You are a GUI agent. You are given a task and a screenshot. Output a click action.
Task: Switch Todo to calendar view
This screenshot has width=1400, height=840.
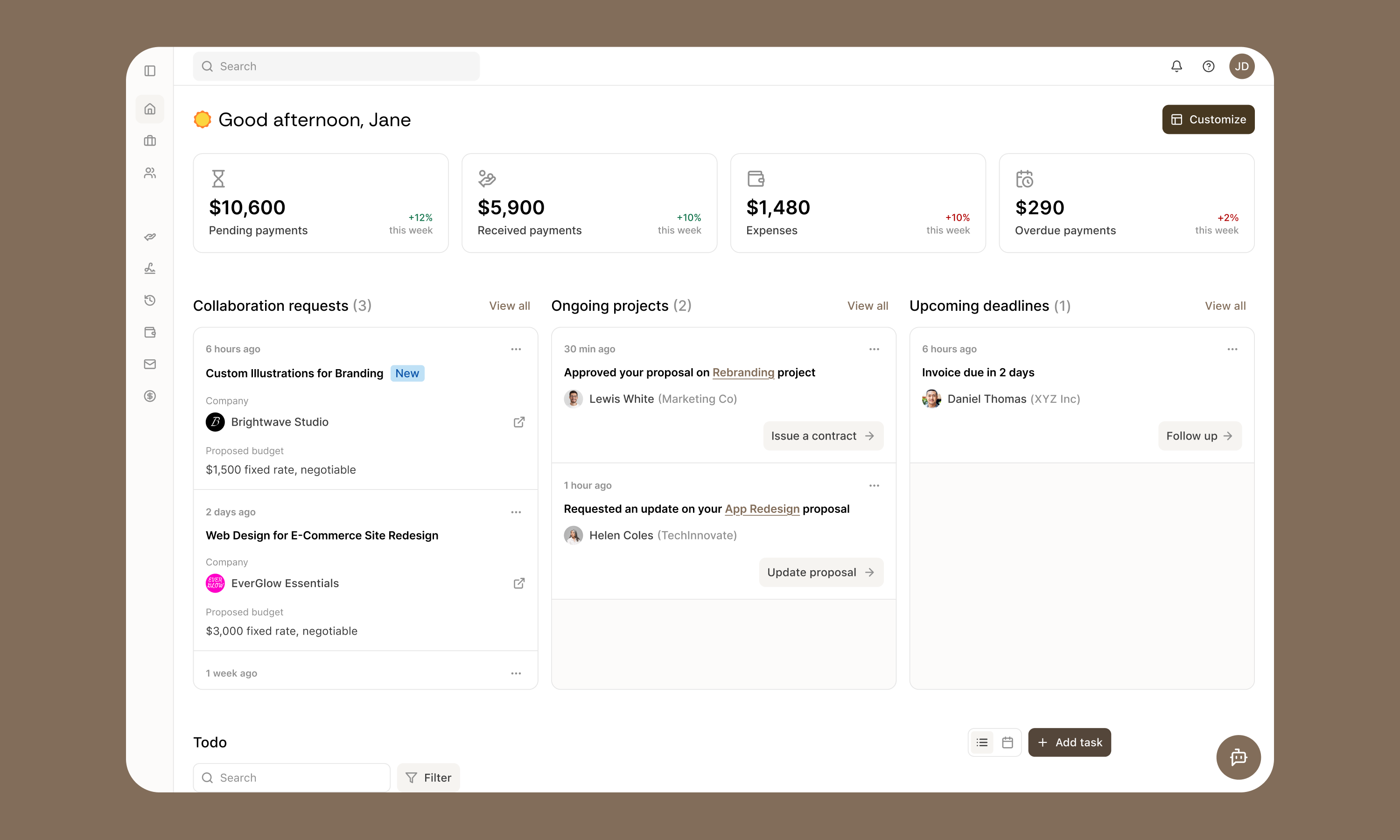pos(1007,742)
